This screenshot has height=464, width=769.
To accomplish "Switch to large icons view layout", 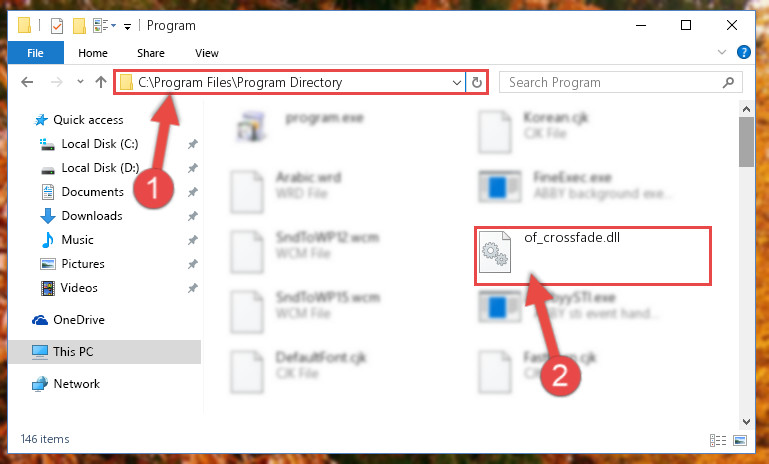I will pyautogui.click(x=740, y=440).
